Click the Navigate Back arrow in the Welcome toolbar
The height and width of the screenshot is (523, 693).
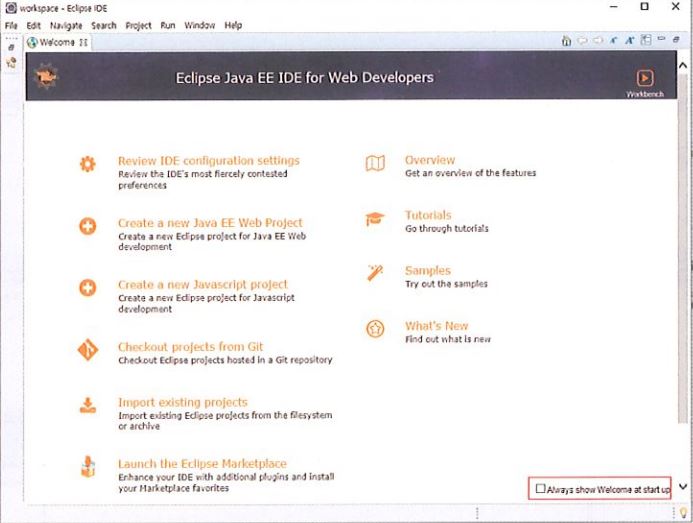point(583,41)
